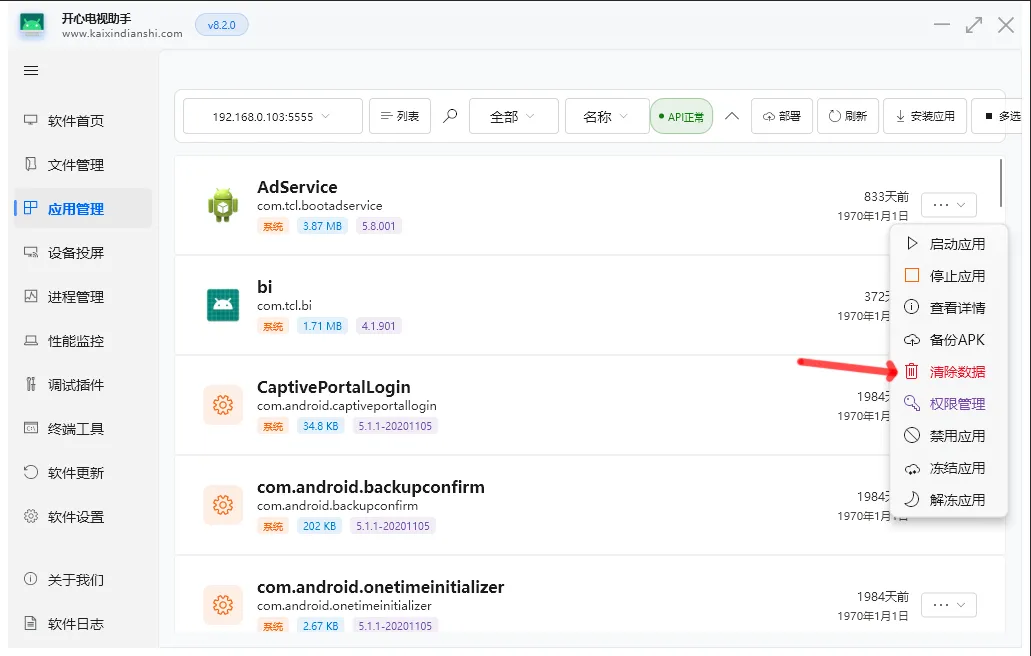Choose 冻结应用 from the context menu
Screen dimensions: 1031x656
pyautogui.click(x=948, y=468)
